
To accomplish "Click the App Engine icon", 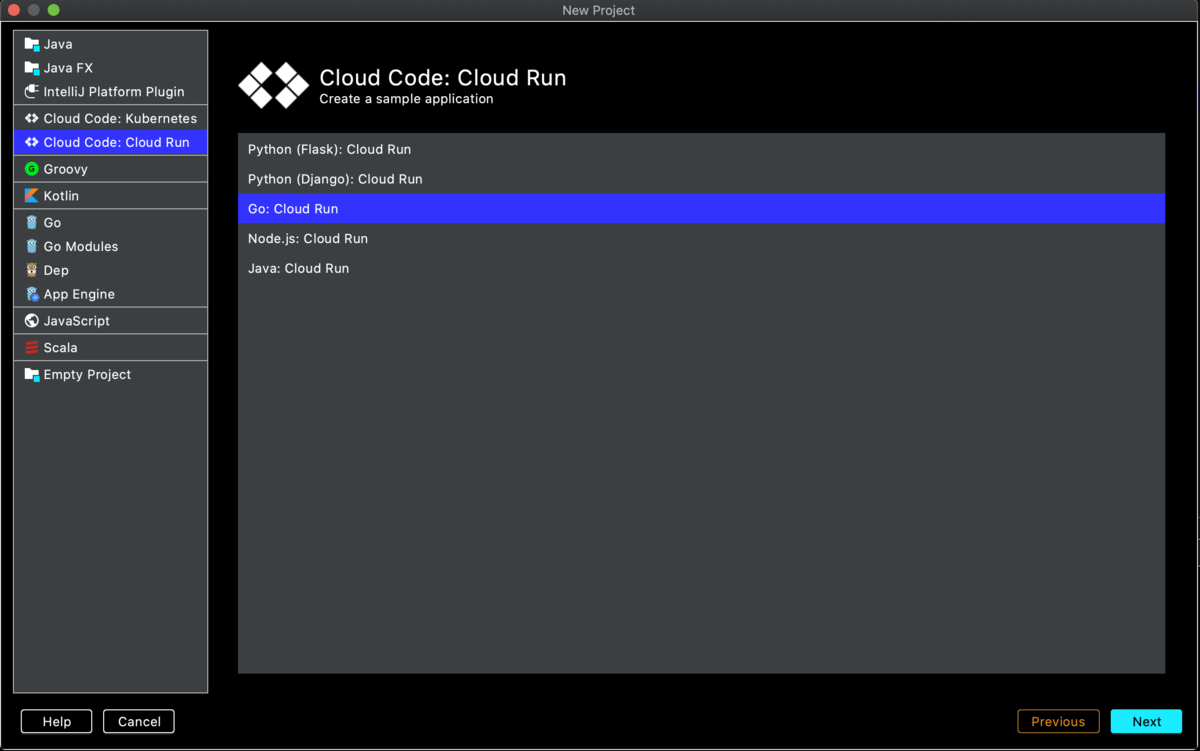I will tap(32, 294).
